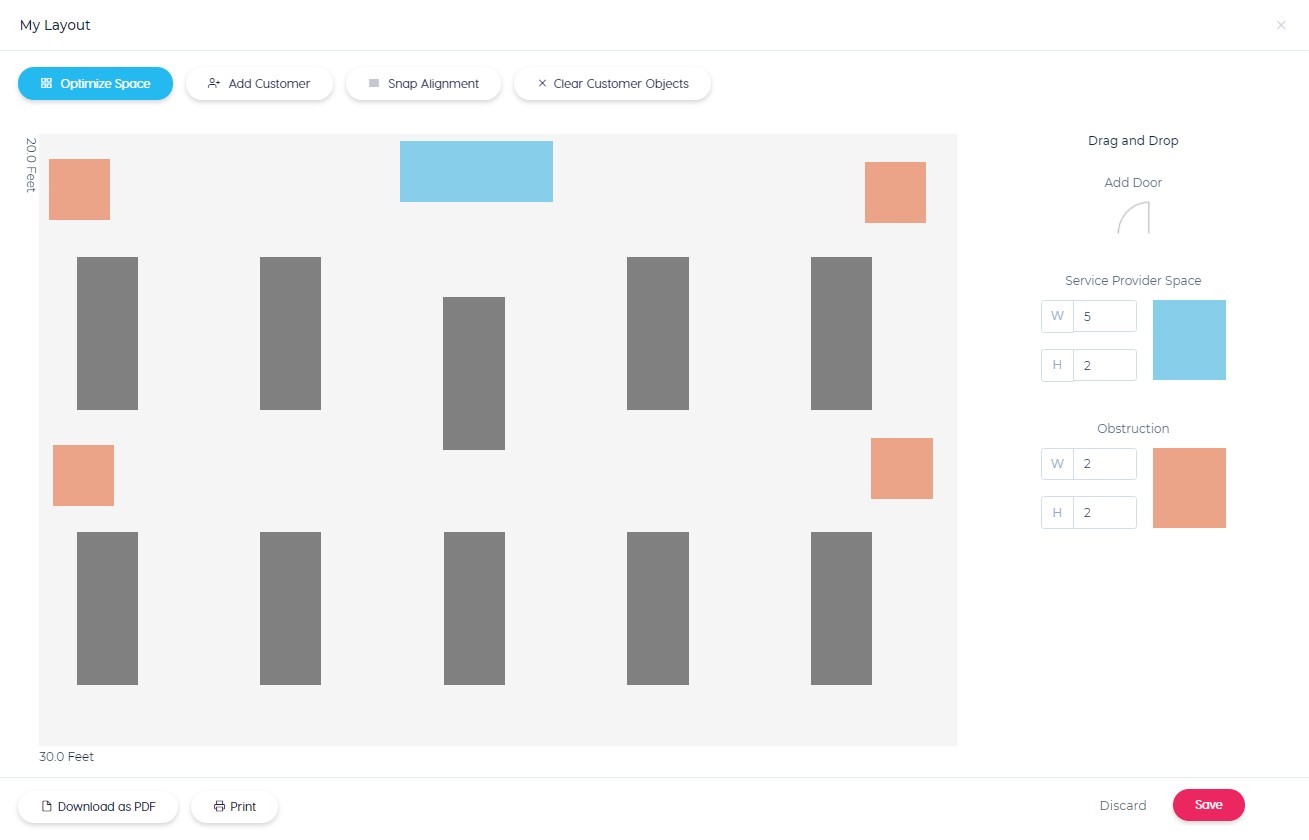The width and height of the screenshot is (1309, 840).
Task: Click the Add Door arc icon
Action: 1133,218
